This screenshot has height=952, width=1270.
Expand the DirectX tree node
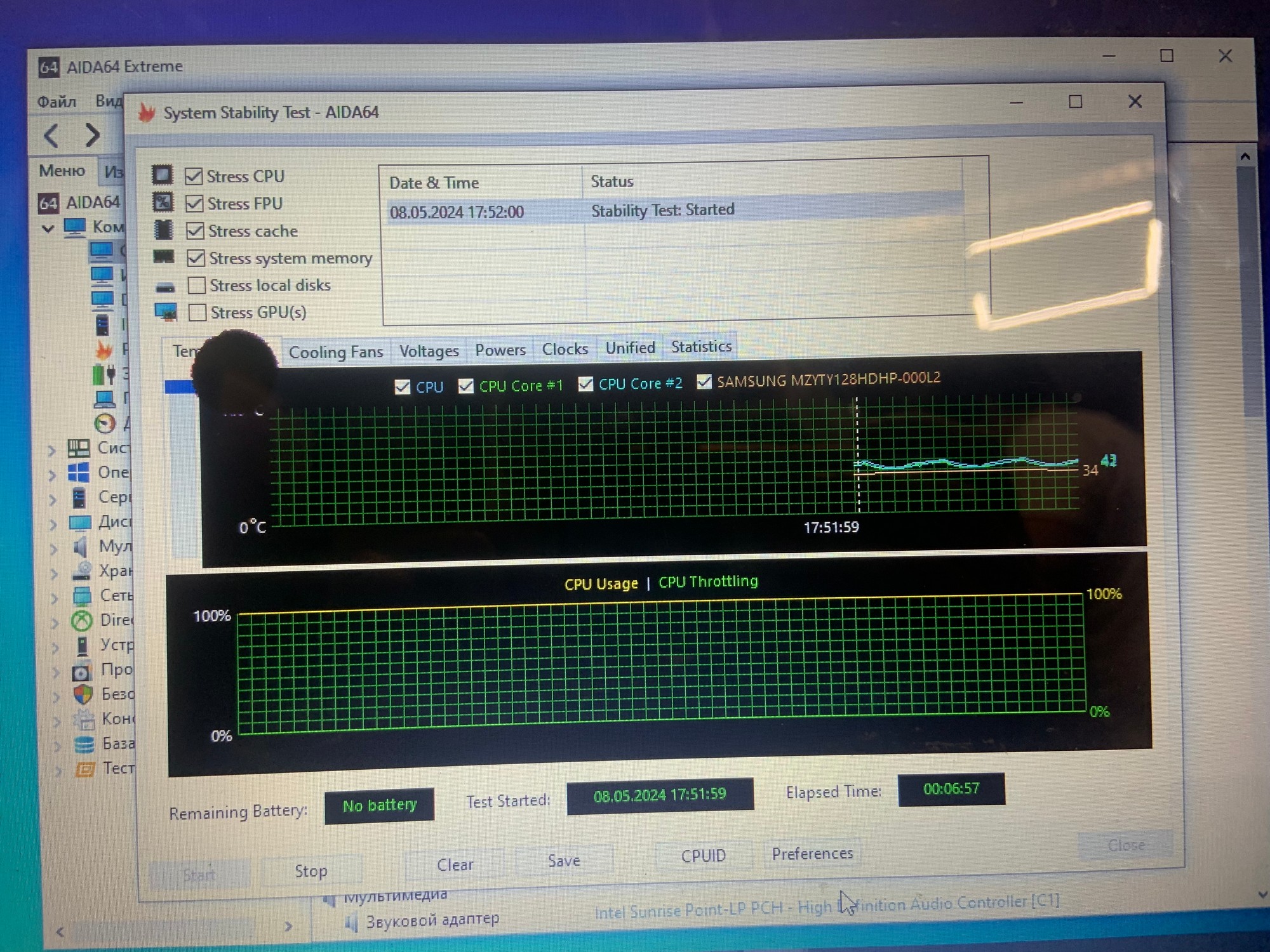(x=56, y=623)
